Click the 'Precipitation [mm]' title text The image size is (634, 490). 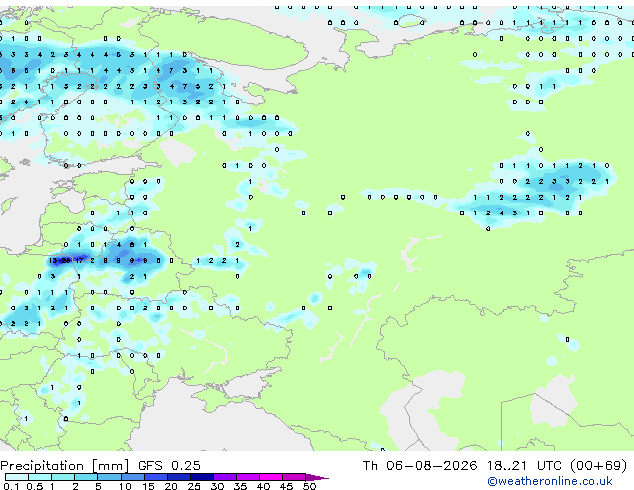click(x=65, y=466)
